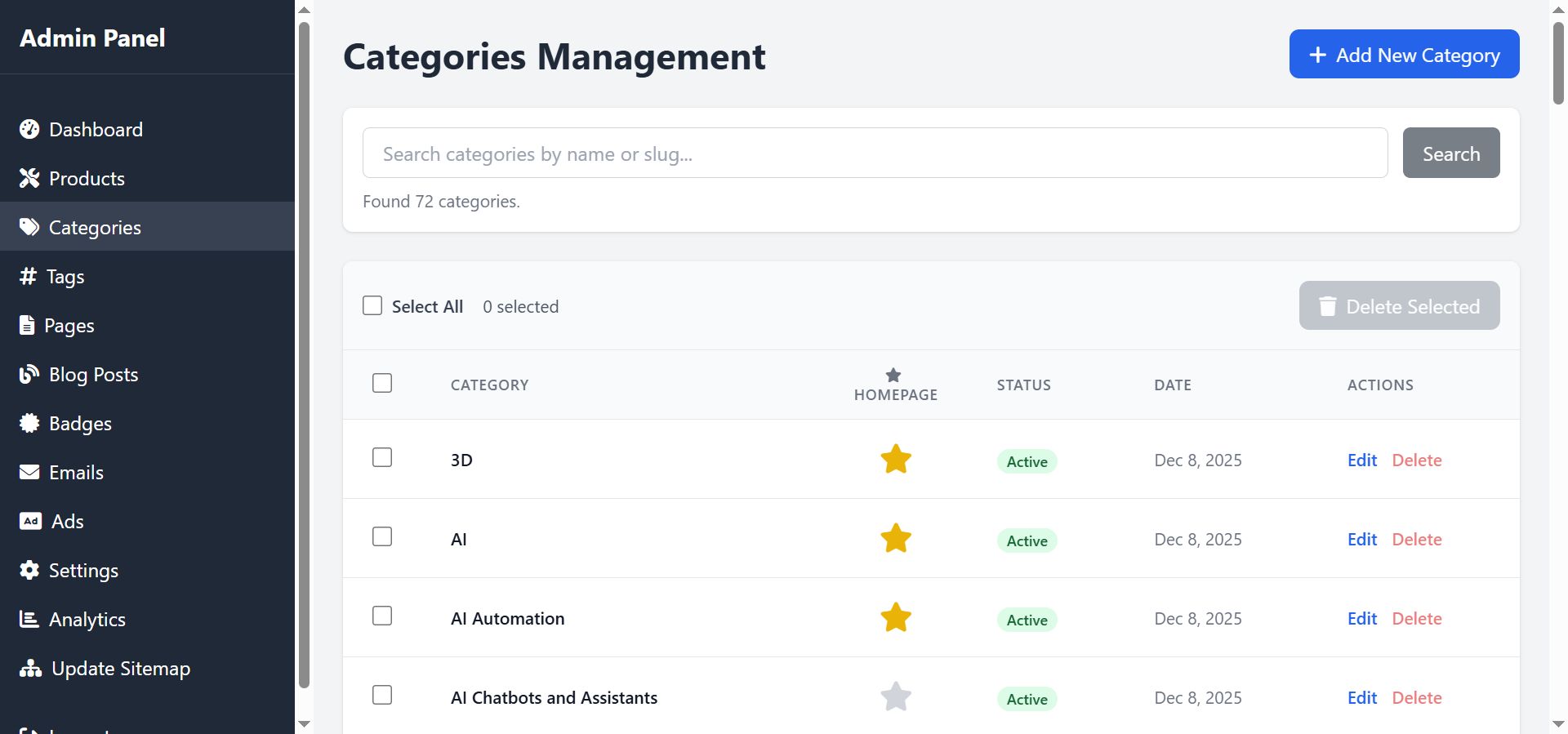Click the Badges seal icon

tap(29, 423)
